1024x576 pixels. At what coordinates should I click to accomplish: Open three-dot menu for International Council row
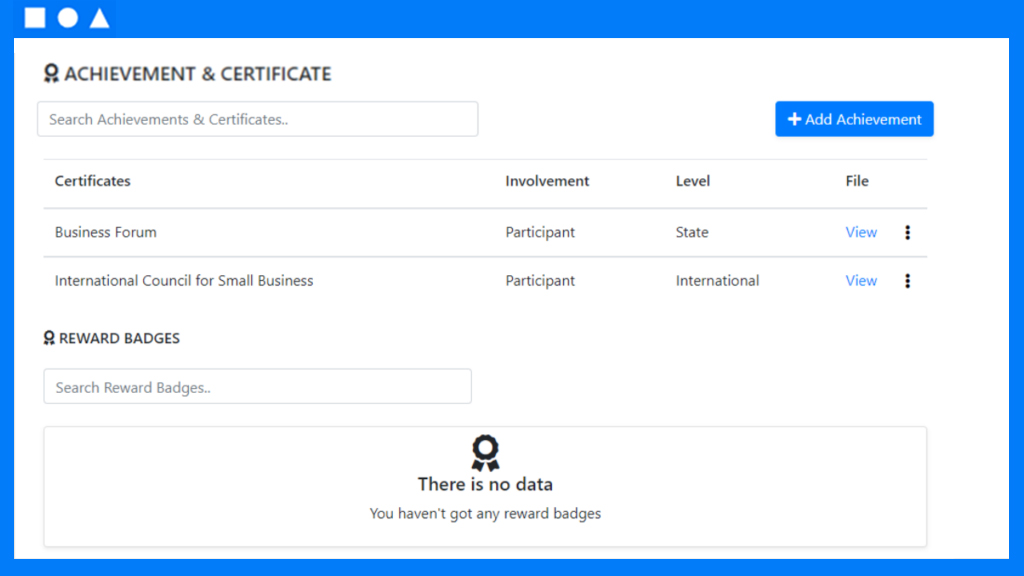[907, 281]
